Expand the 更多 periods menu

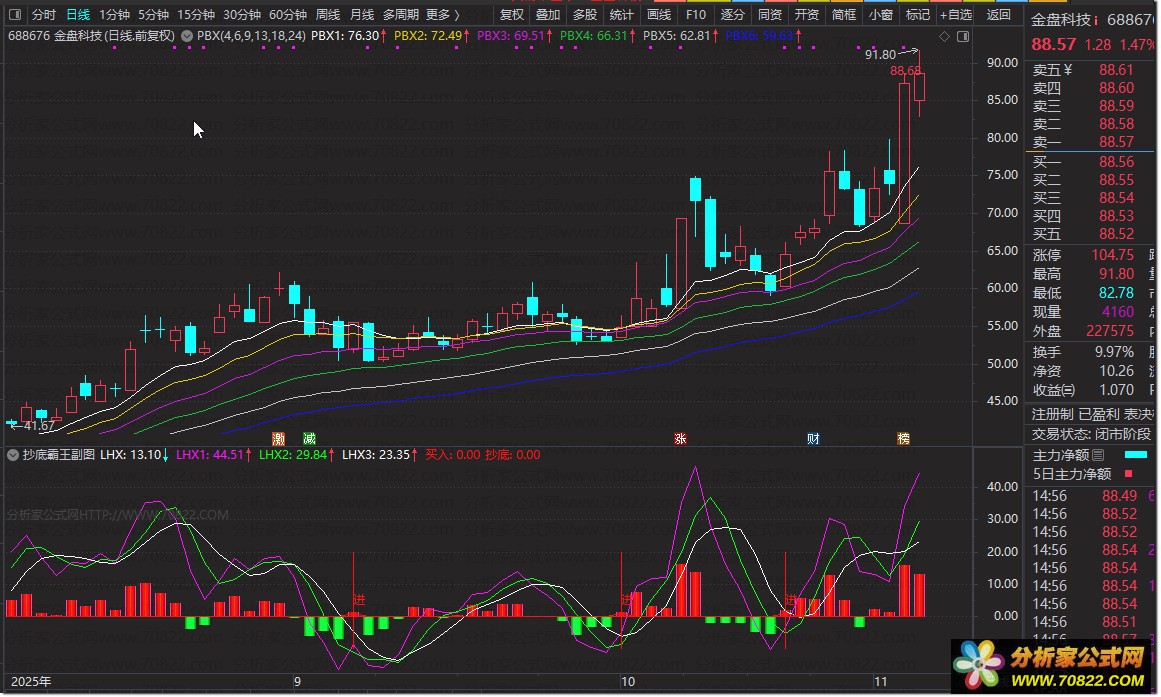(442, 15)
